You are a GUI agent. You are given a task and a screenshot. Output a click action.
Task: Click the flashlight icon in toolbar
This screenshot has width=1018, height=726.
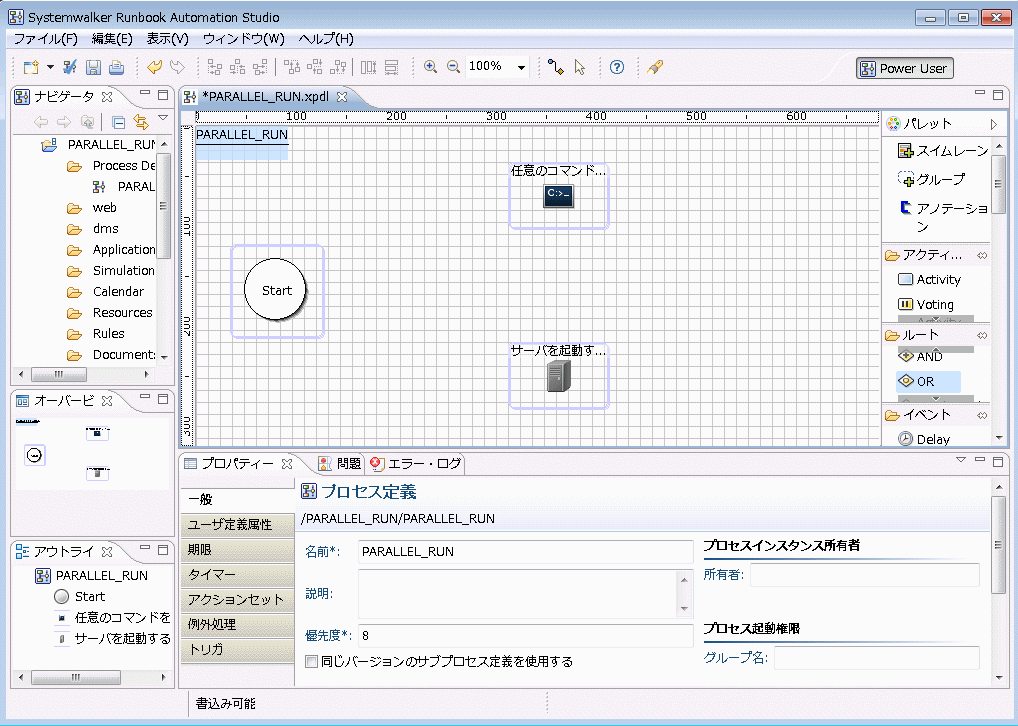point(654,67)
